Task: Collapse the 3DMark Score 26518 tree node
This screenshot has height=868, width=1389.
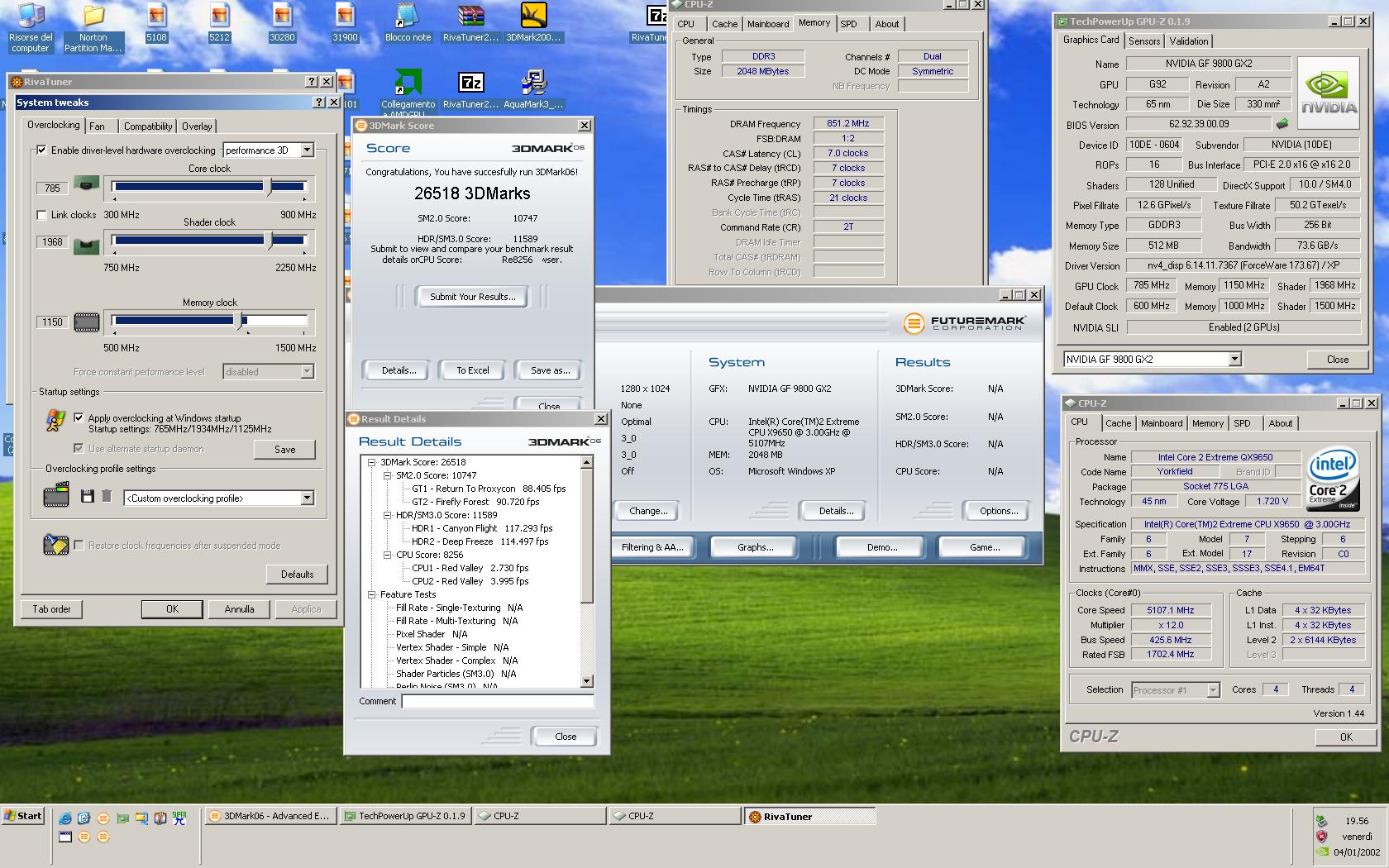Action: click(372, 462)
